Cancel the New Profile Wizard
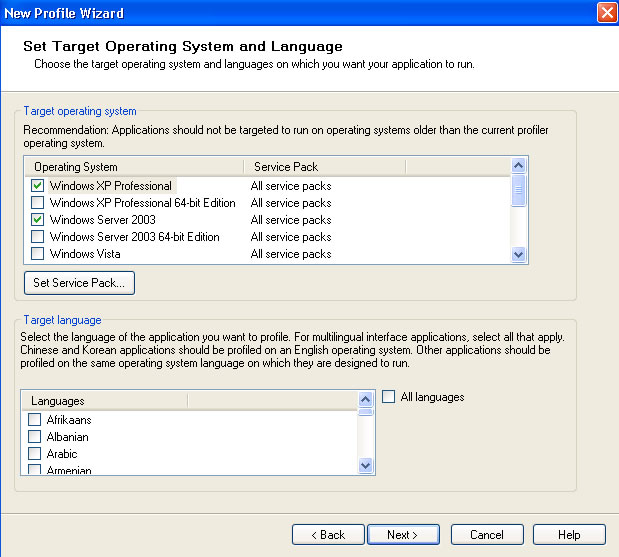This screenshot has width=619, height=557. tap(487, 534)
